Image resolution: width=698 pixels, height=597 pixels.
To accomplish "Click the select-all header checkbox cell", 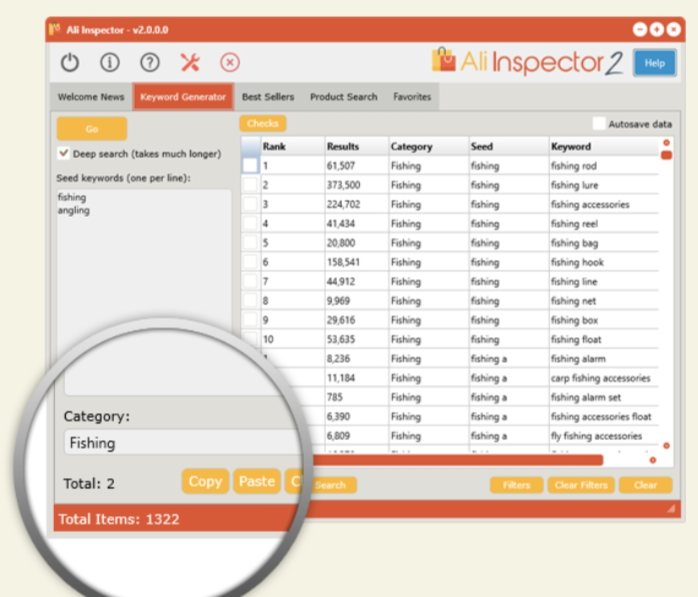I will [251, 146].
